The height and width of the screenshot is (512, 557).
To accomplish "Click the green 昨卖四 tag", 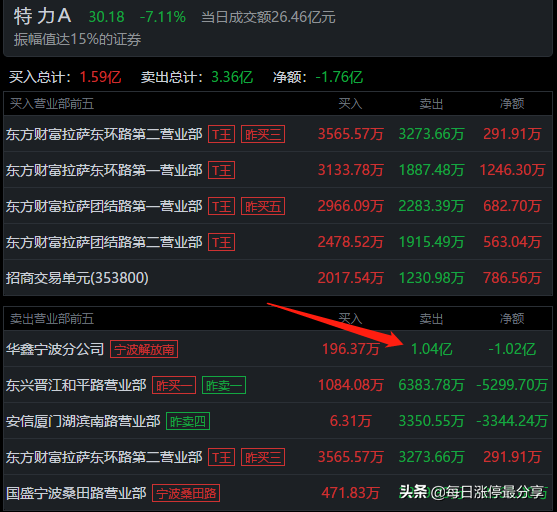I will pyautogui.click(x=188, y=421).
